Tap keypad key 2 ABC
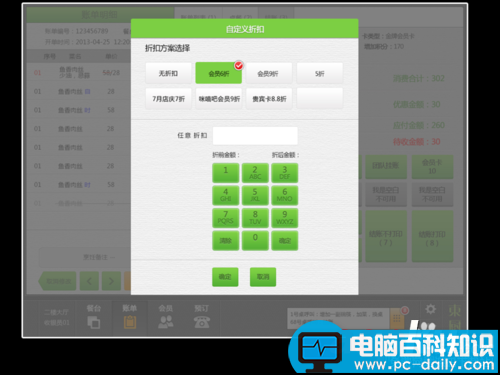The width and height of the screenshot is (500, 375). click(x=255, y=173)
